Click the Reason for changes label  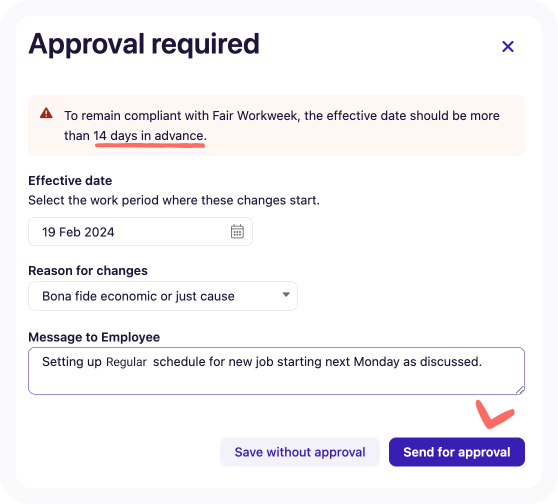click(88, 271)
